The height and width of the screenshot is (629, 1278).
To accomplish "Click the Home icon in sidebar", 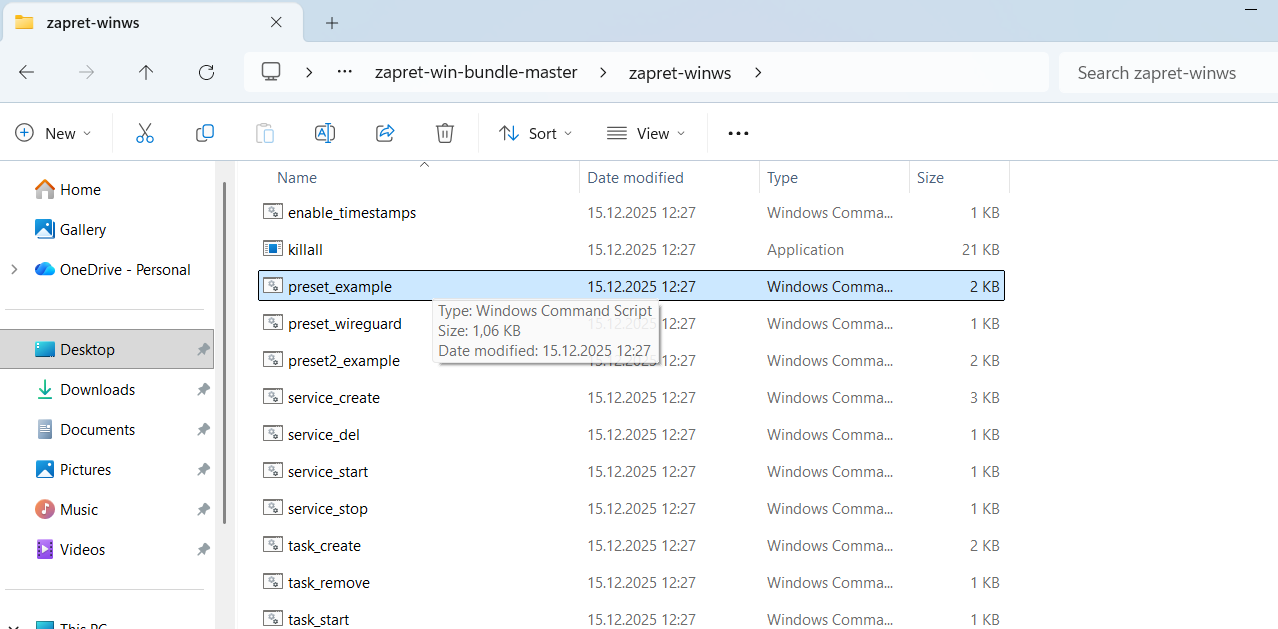I will click(45, 189).
